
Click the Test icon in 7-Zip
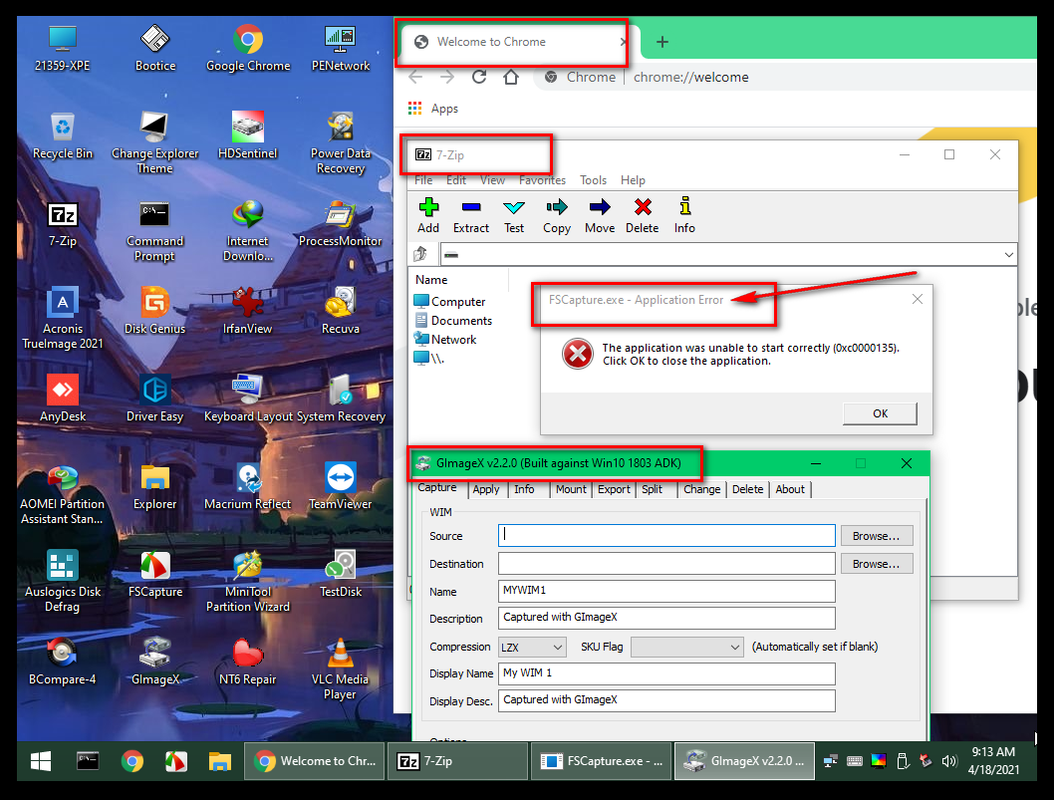click(x=514, y=216)
